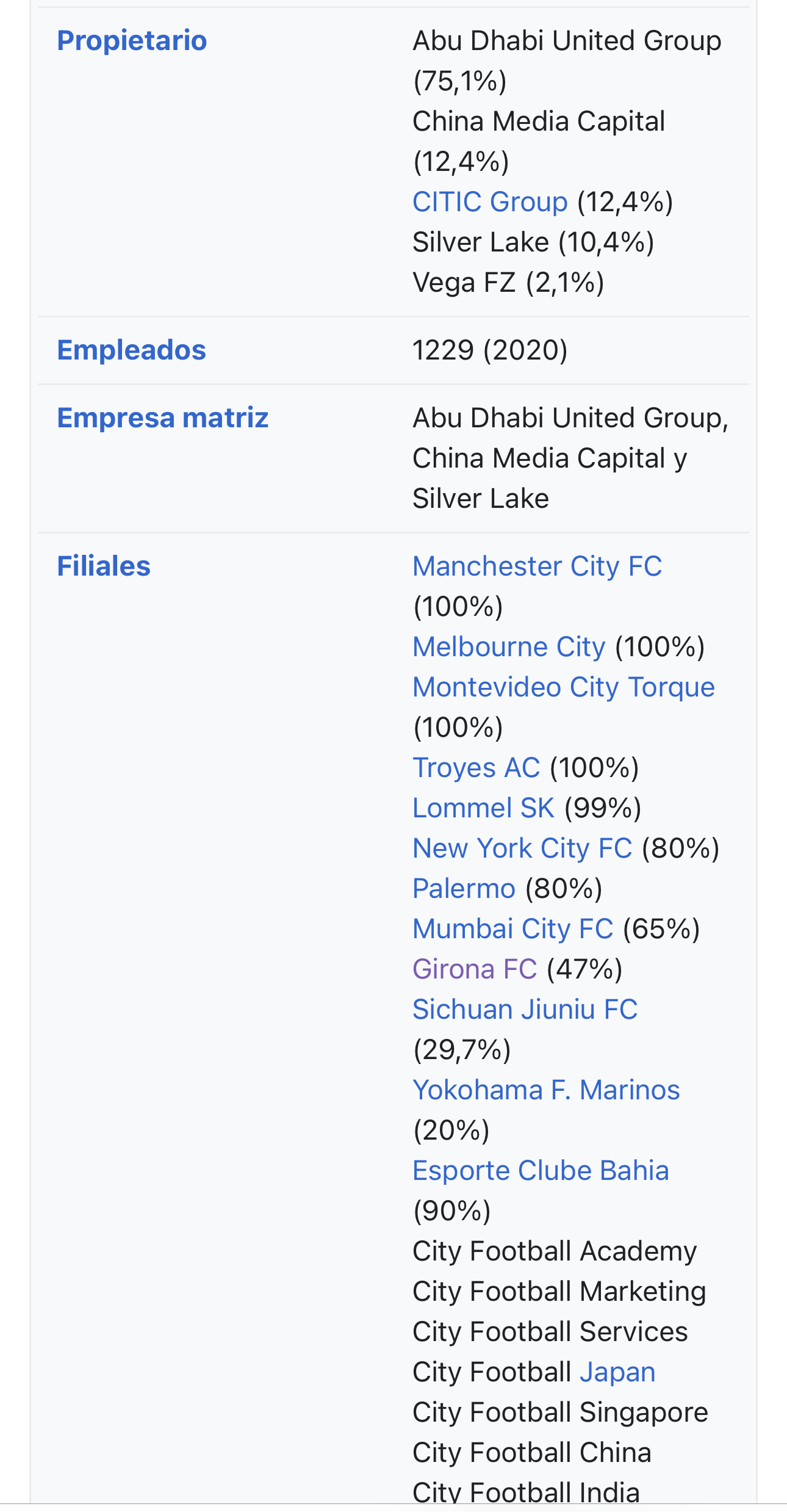Image resolution: width=787 pixels, height=1512 pixels.
Task: Open the Palermo link
Action: (464, 889)
